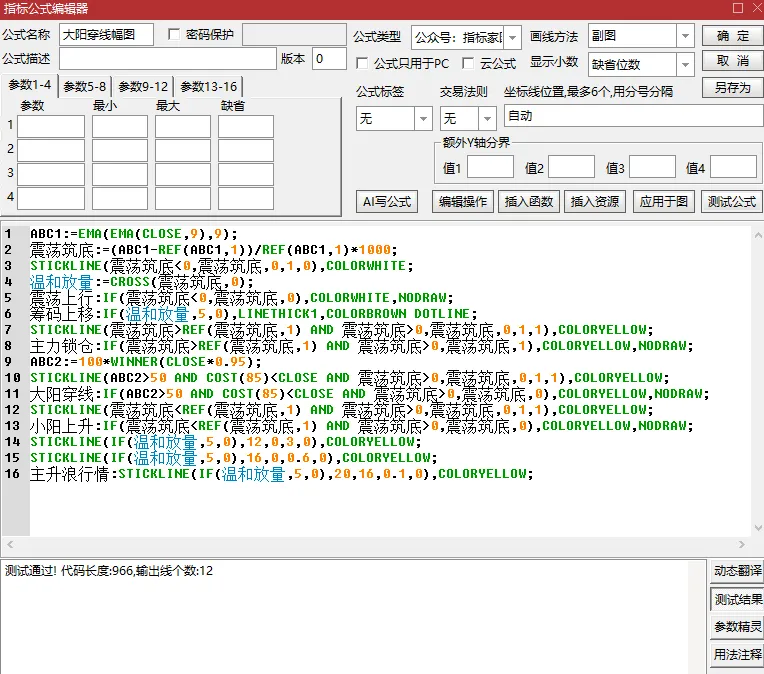Click the 公式描述 input field

[x=168, y=59]
